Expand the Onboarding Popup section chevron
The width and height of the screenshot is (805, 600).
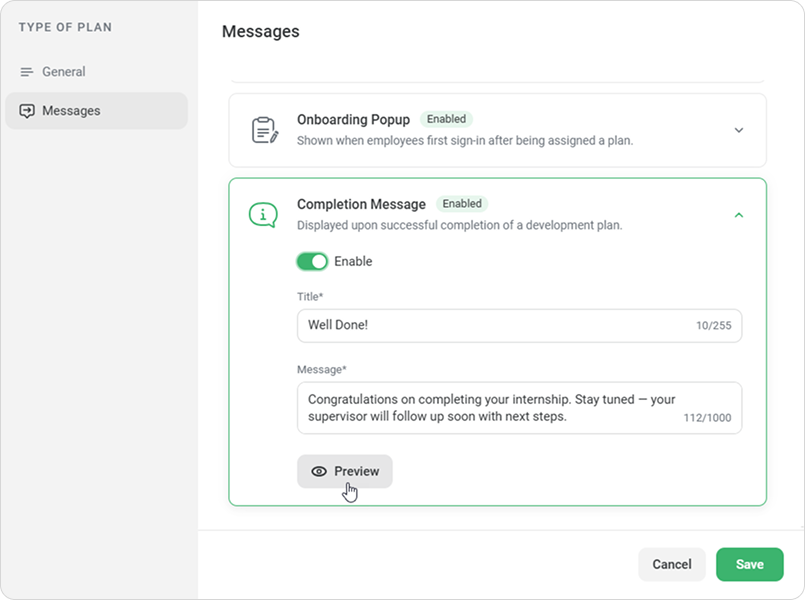(739, 130)
